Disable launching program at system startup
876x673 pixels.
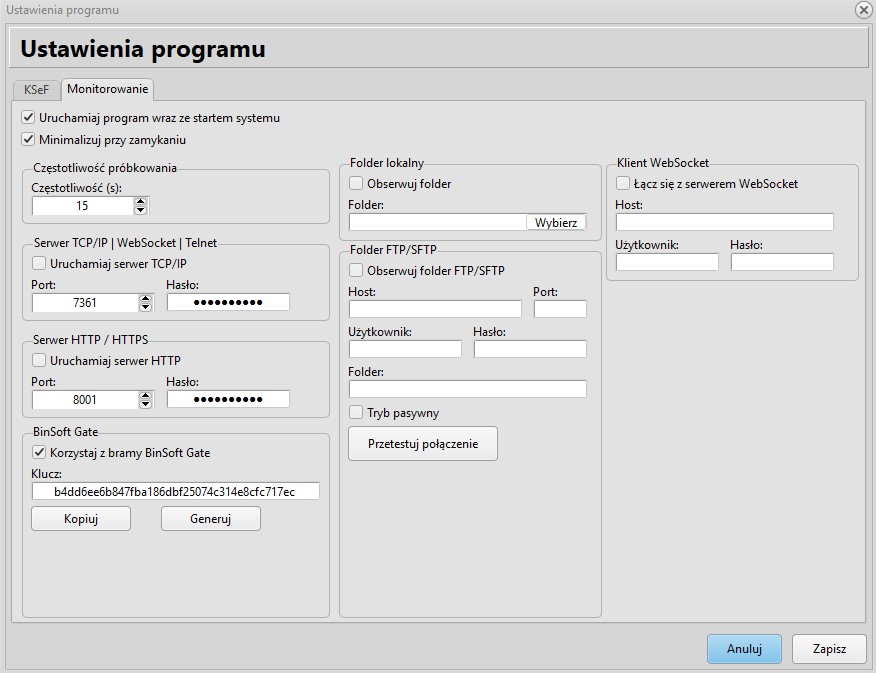coord(28,118)
